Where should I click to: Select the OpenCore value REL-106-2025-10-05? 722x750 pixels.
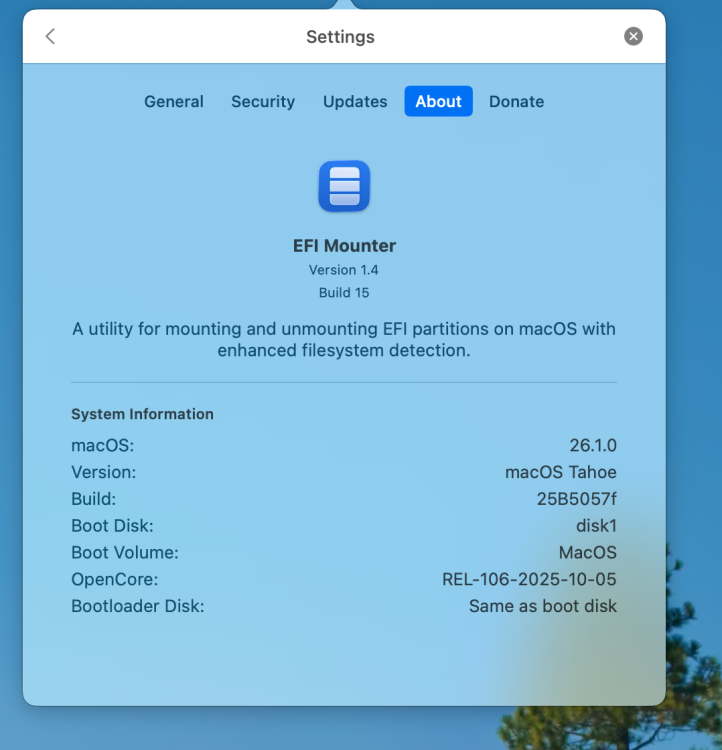(529, 579)
